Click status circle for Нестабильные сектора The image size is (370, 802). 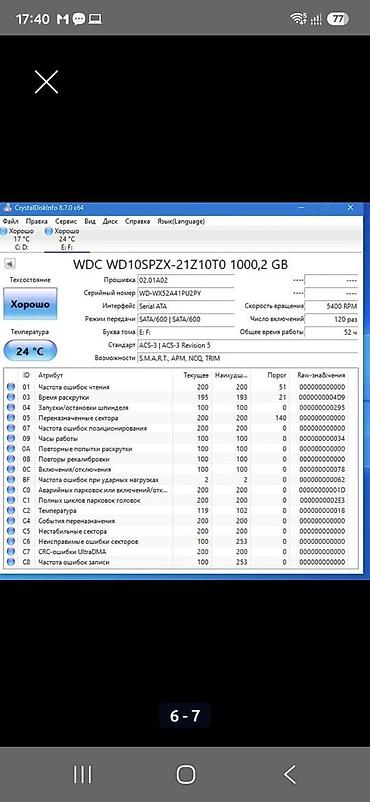[x=11, y=531]
